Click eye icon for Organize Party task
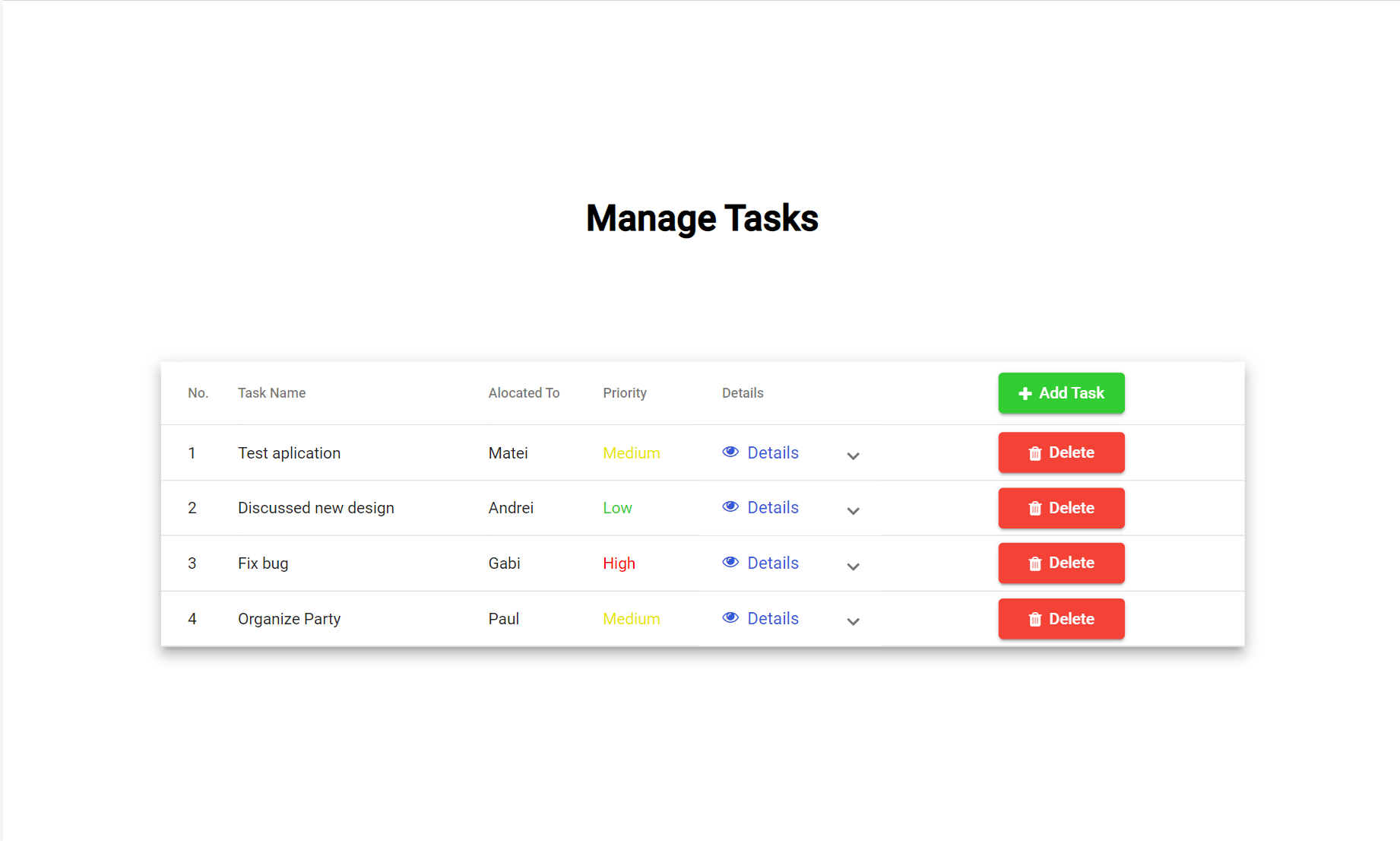 click(730, 617)
